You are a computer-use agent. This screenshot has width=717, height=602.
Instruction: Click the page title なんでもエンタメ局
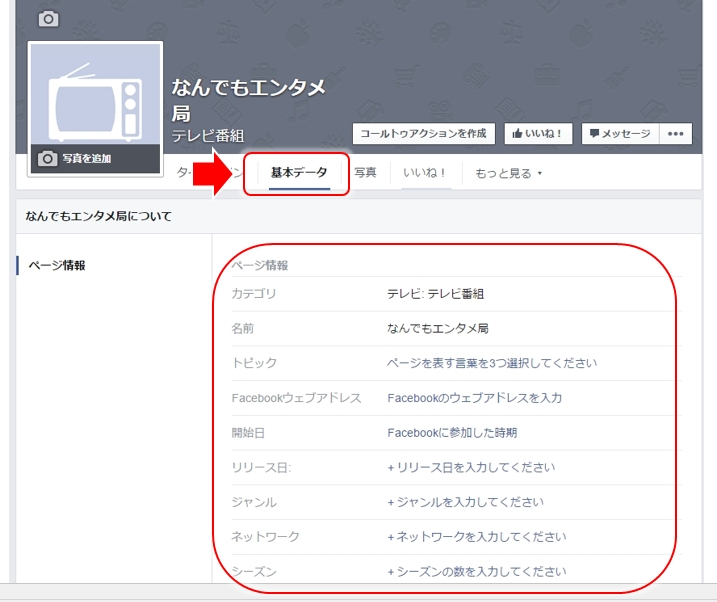[x=248, y=100]
